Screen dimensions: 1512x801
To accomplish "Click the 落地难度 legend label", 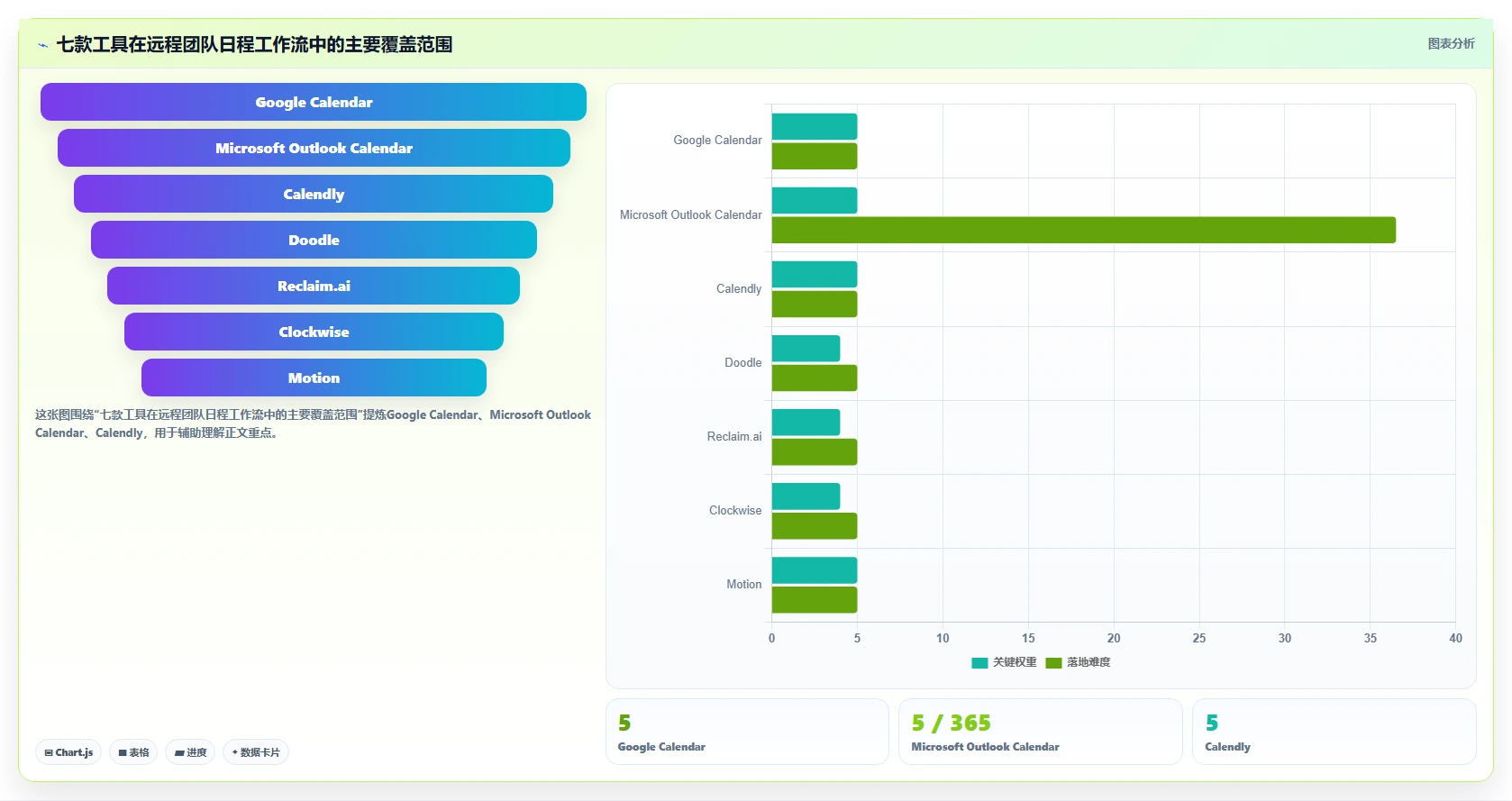I will (1088, 662).
